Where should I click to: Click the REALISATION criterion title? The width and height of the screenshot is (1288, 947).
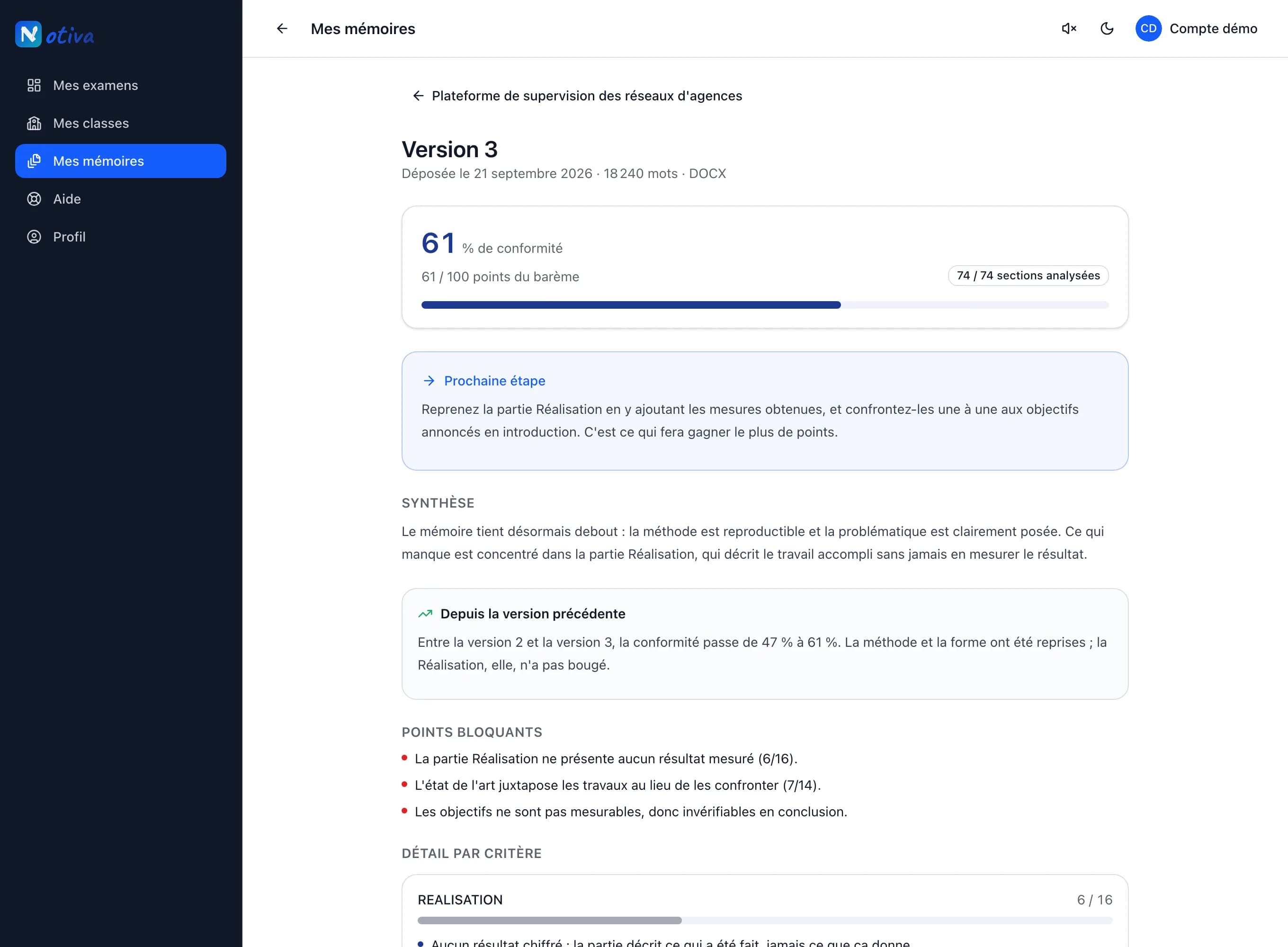tap(460, 900)
